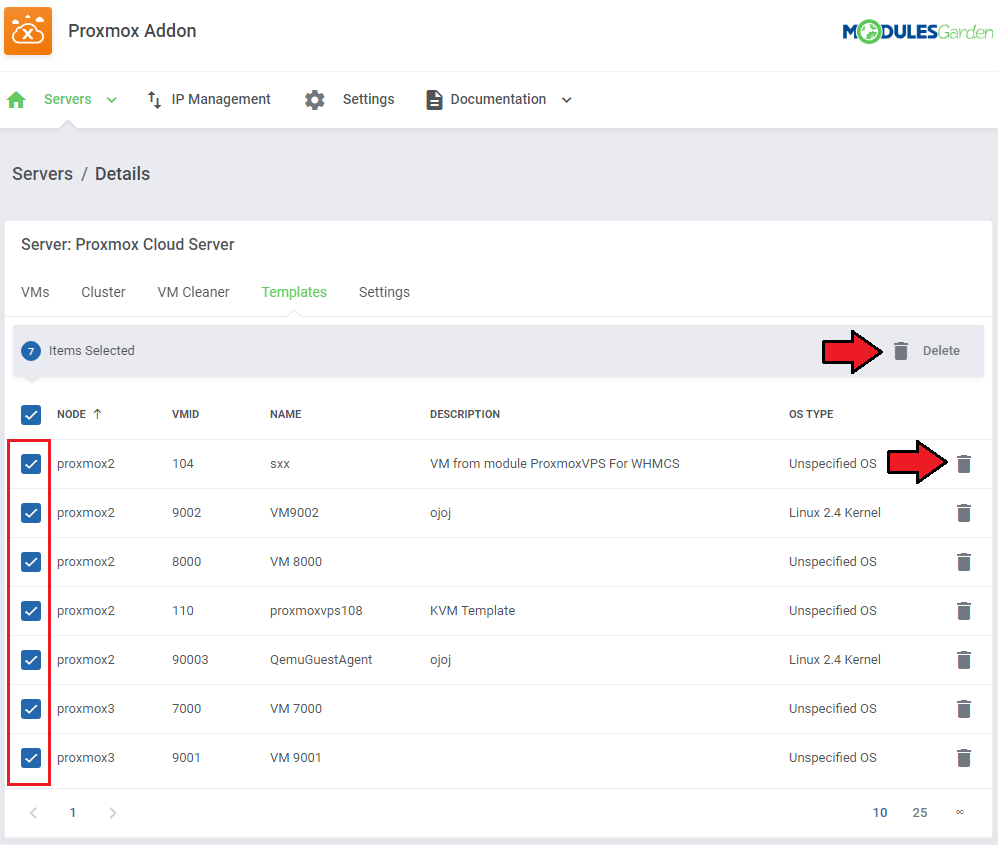Viewport: 998px width, 845px height.
Task: Click name cell proxmoxvps108
Action: pyautogui.click(x=316, y=611)
